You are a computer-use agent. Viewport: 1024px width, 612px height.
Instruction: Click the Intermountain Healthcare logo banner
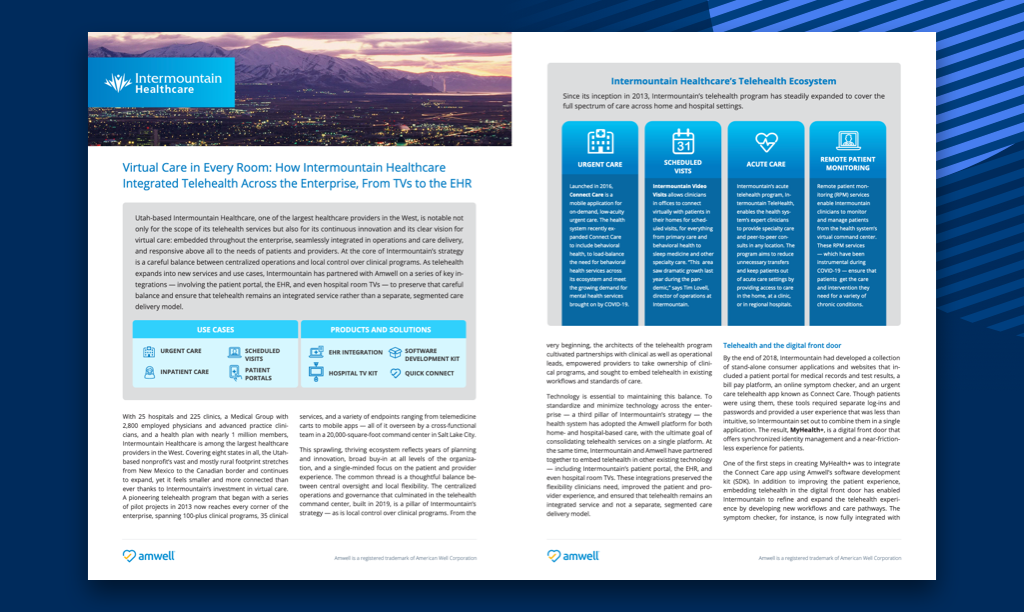161,82
